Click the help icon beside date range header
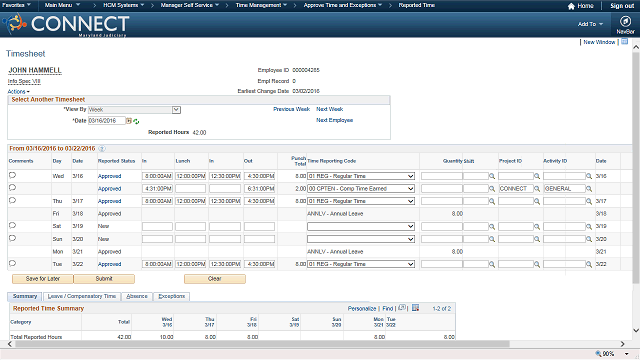 (x=102, y=149)
